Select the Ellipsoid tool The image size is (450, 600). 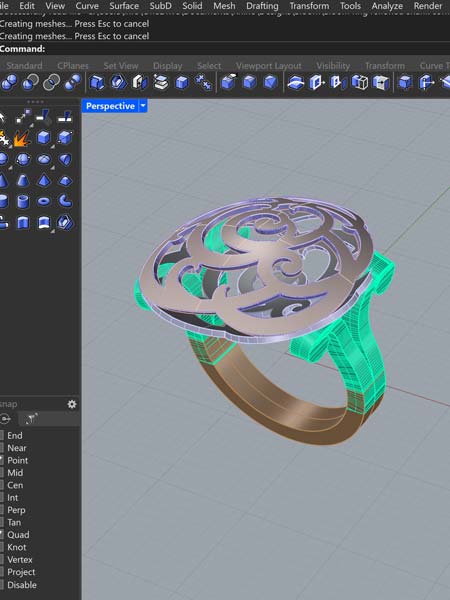pyautogui.click(x=44, y=159)
